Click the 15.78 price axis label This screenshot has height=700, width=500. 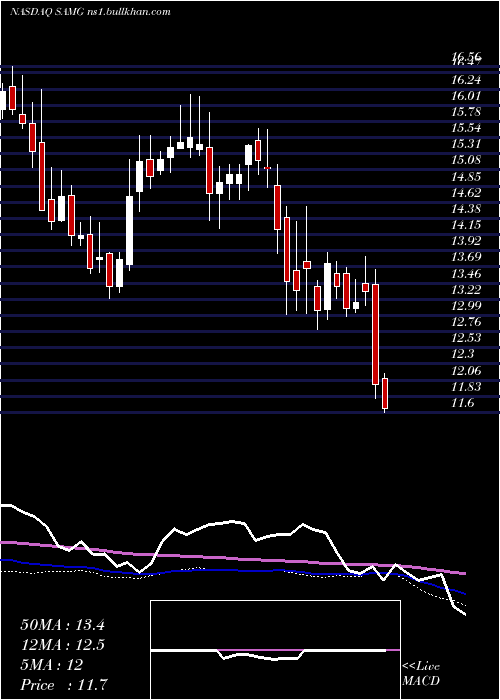(467, 112)
